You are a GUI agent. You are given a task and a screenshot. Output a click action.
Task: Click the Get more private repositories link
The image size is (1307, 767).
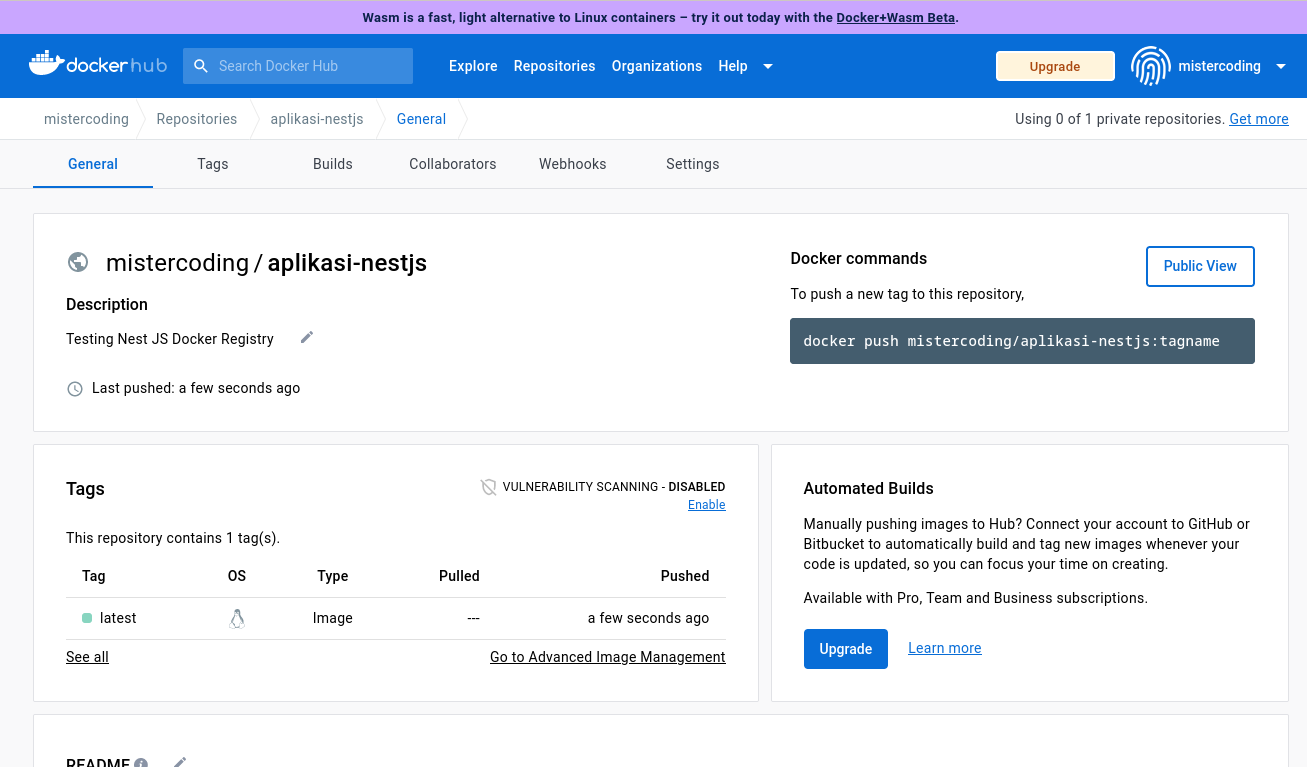click(x=1259, y=119)
